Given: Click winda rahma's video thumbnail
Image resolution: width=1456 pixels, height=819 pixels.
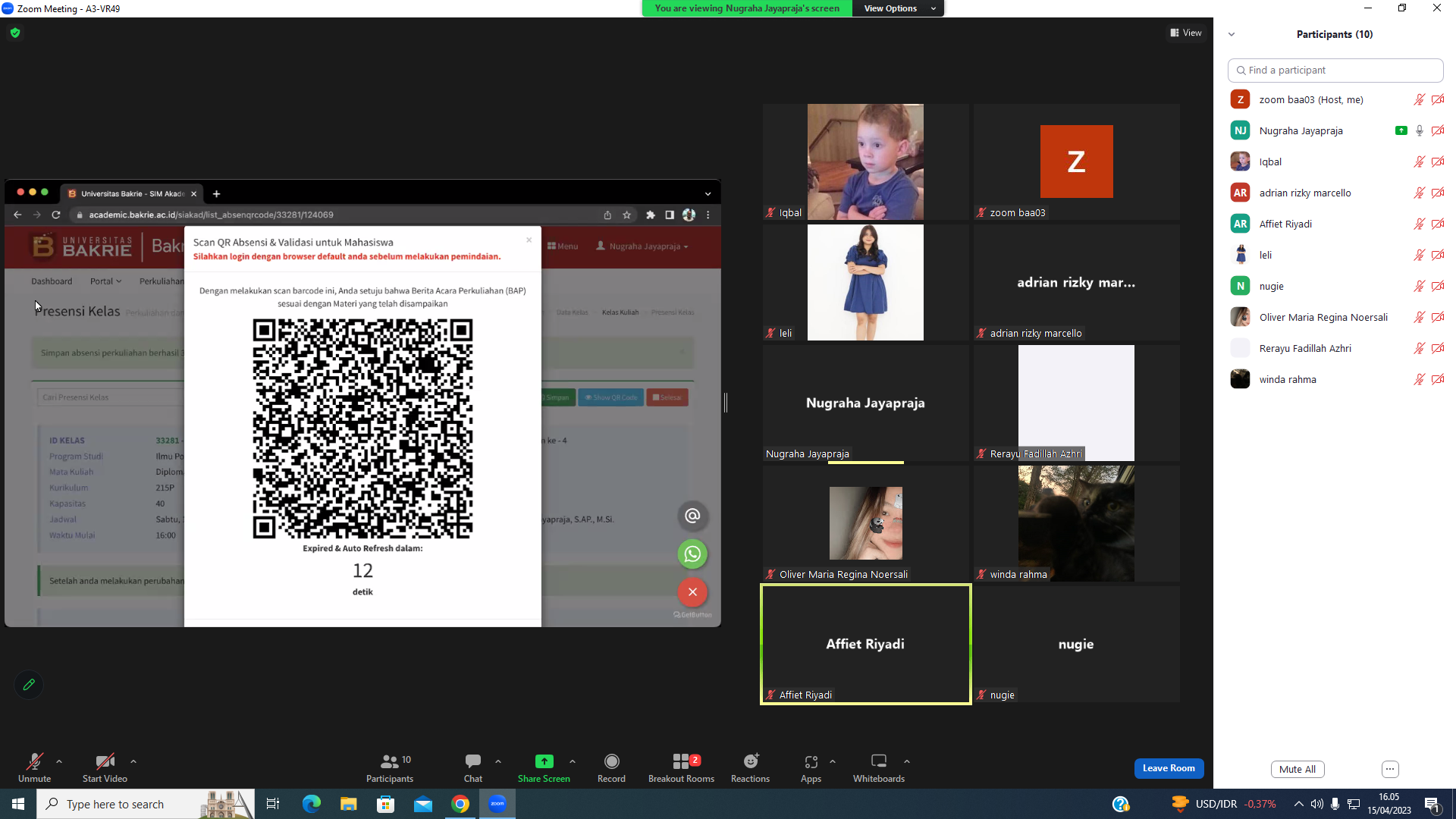Looking at the screenshot, I should (1076, 523).
